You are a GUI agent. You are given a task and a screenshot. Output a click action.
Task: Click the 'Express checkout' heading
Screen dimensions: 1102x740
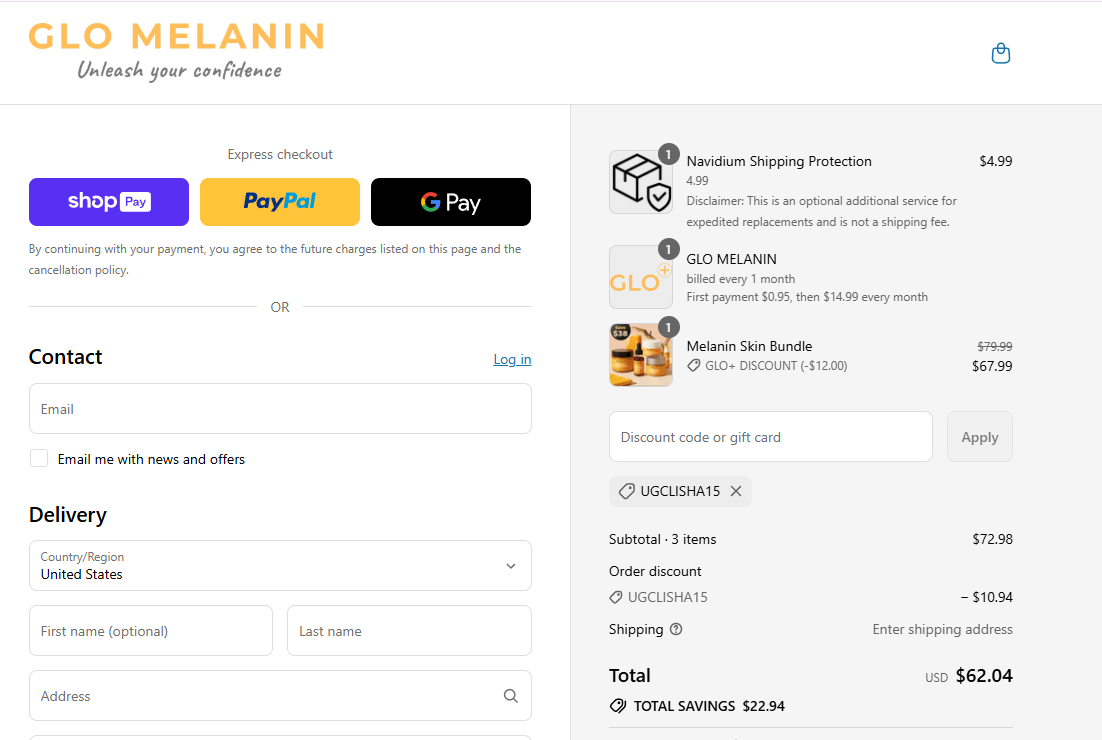[280, 155]
